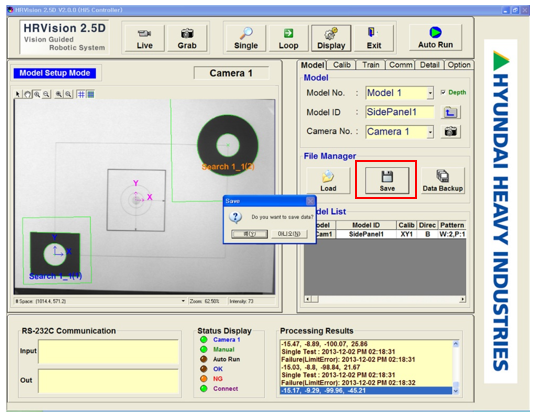Decline saving with No (N) button

(x=289, y=234)
